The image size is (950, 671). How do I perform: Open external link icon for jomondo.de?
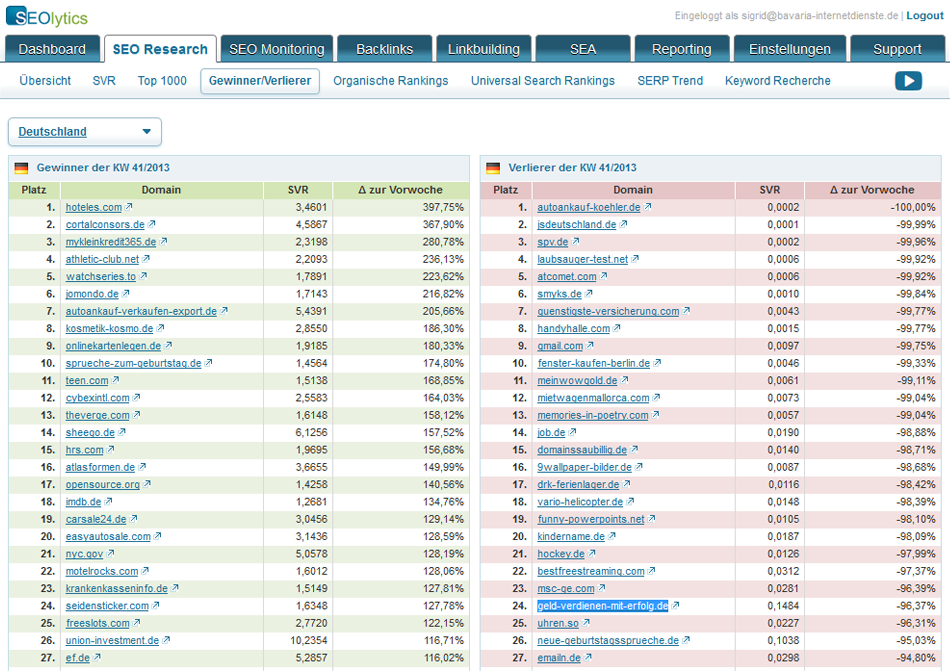(125, 294)
